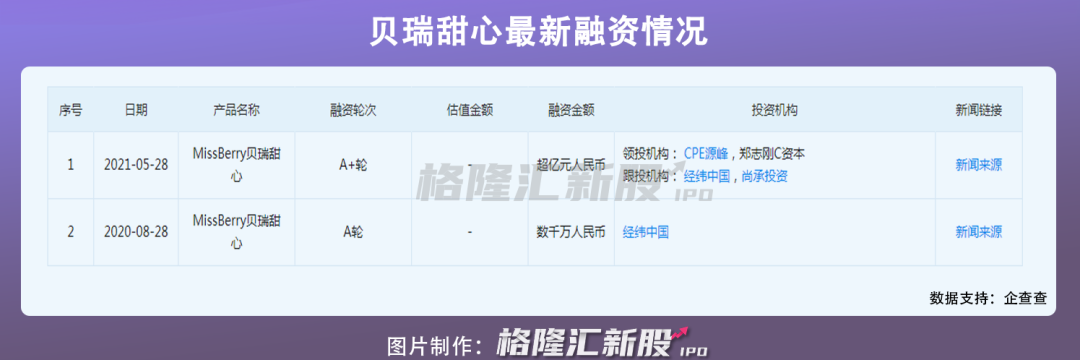Select the 产品名称 column header
1080x360 pixels.
236,109
